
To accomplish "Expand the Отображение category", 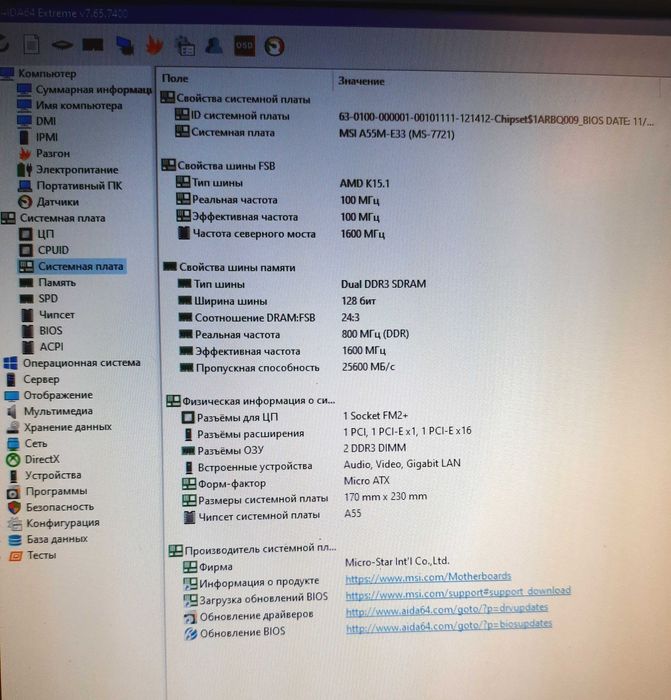I will coord(58,395).
